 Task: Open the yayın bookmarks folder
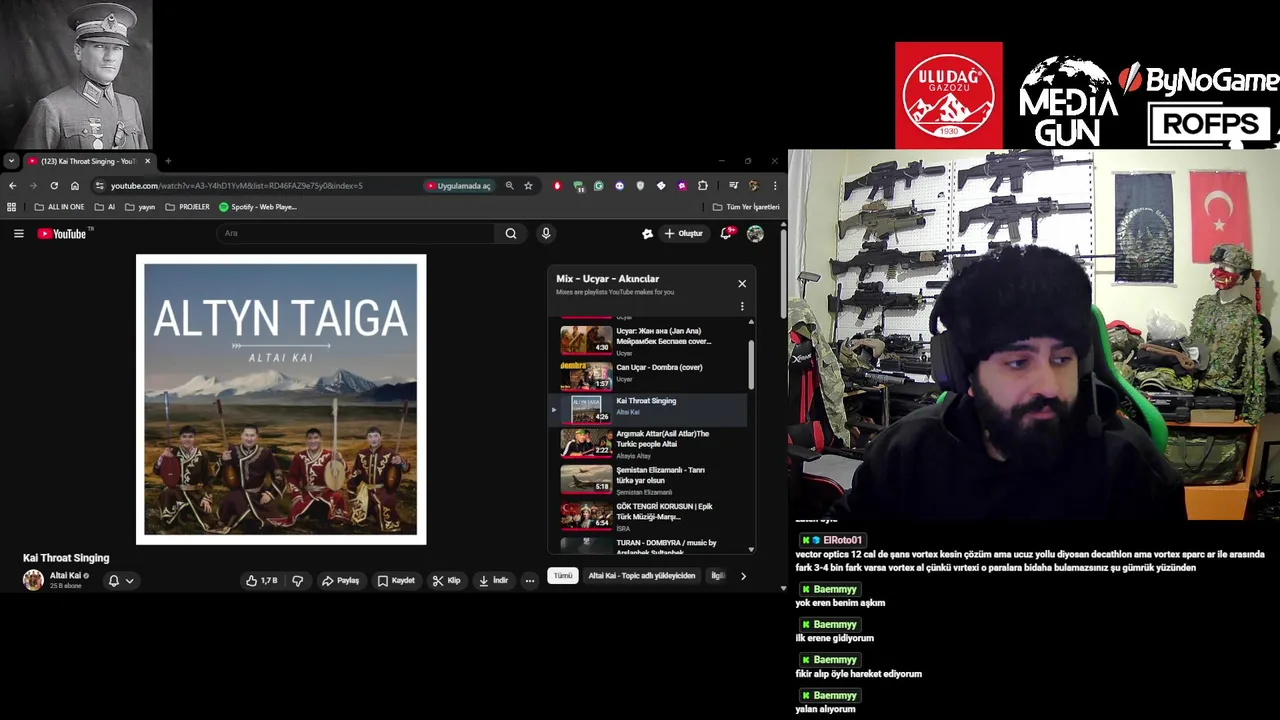(140, 207)
